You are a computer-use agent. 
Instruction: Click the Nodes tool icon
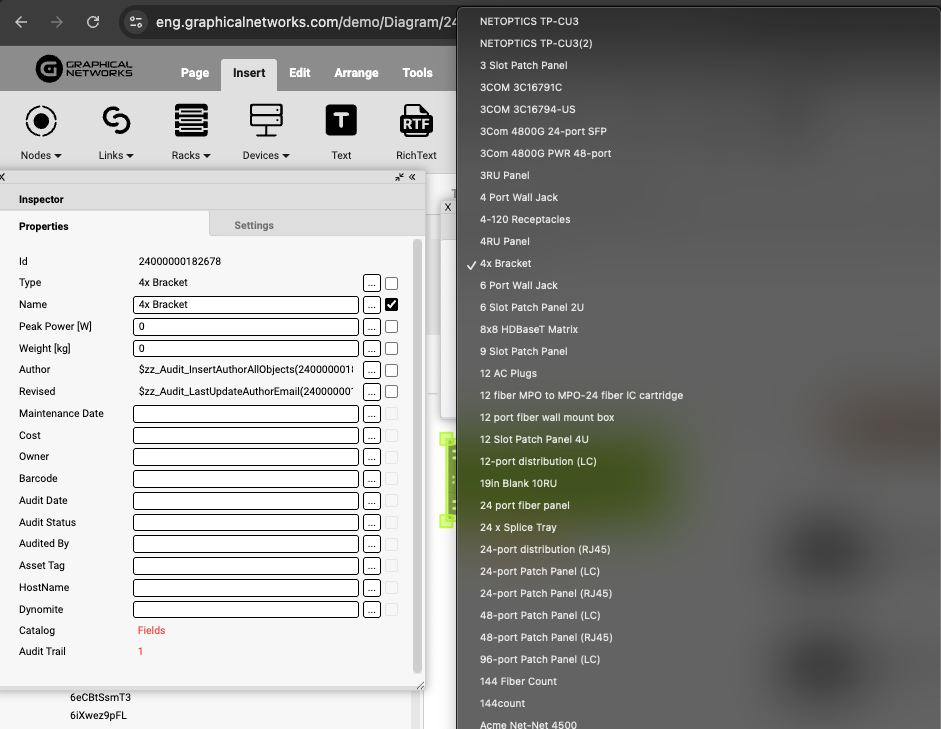(x=40, y=121)
